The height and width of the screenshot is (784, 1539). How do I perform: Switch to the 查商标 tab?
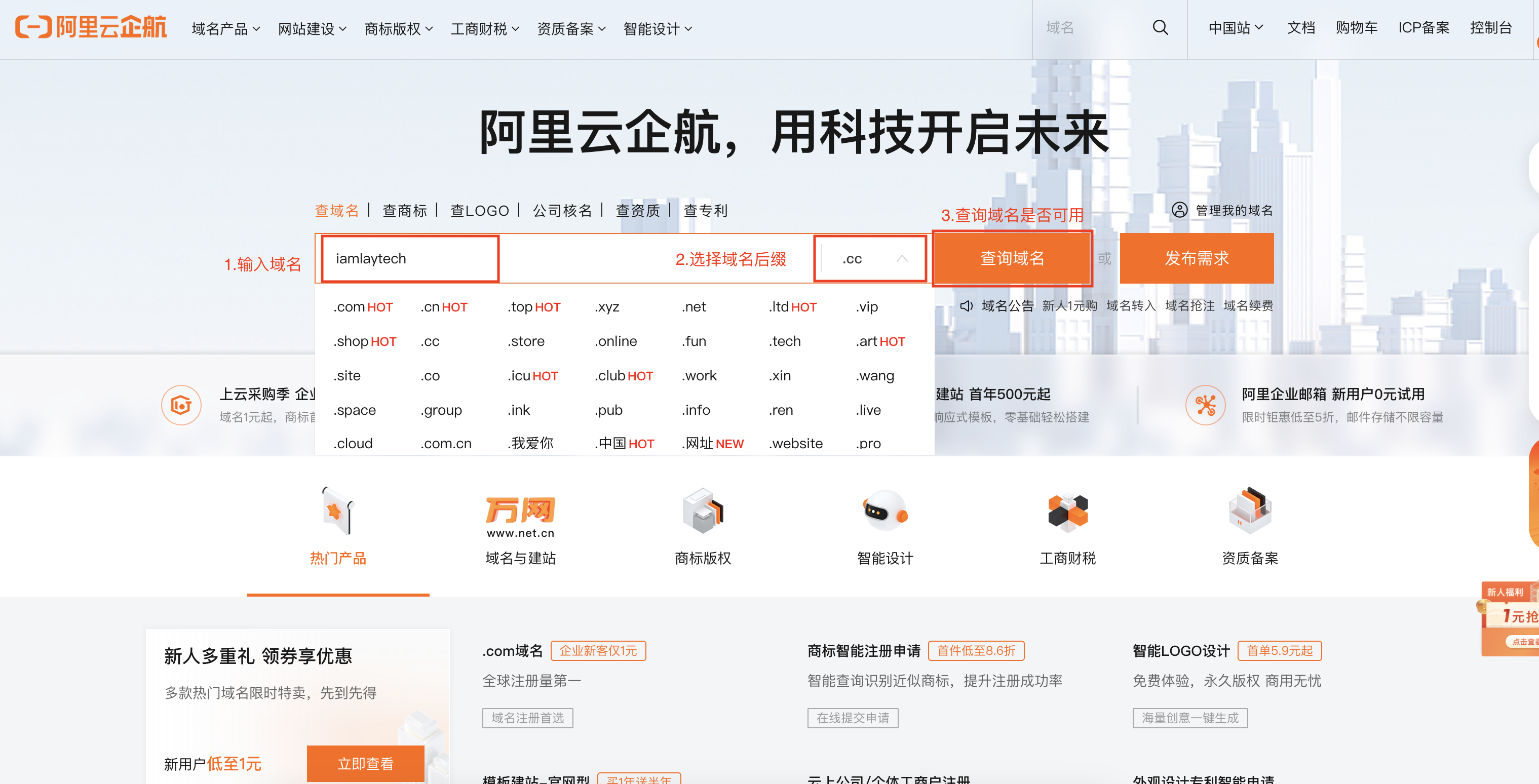coord(404,210)
